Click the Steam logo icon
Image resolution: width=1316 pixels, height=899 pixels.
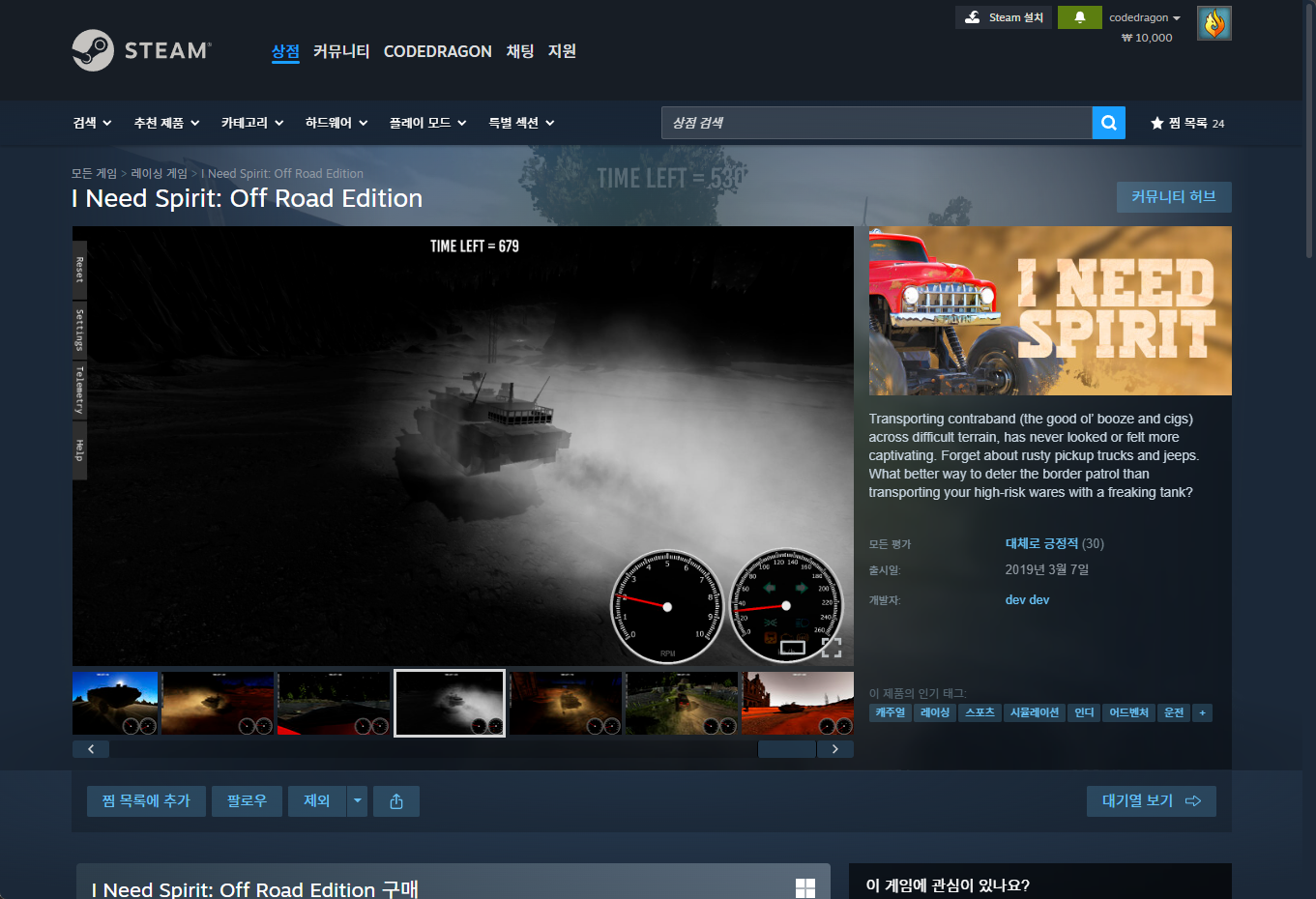[x=93, y=50]
